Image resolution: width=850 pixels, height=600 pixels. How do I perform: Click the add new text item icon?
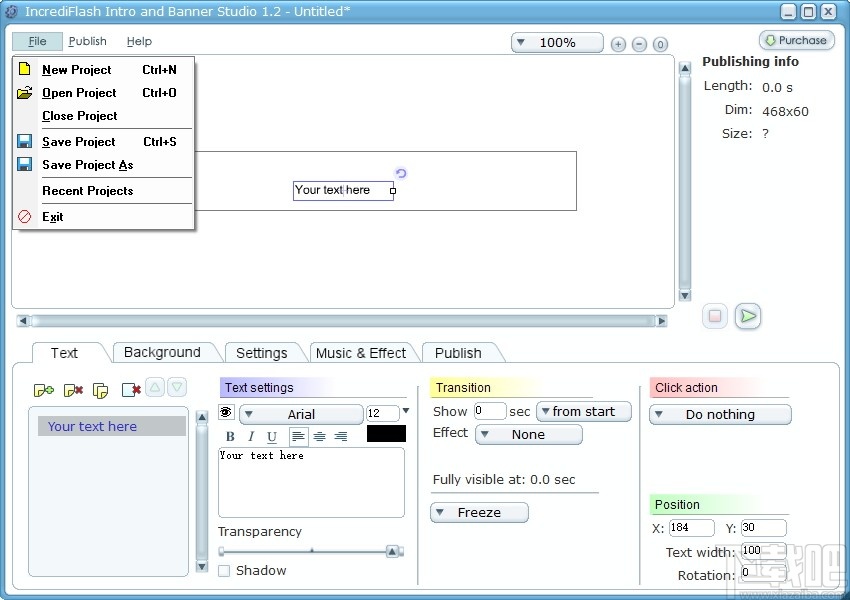tap(44, 390)
